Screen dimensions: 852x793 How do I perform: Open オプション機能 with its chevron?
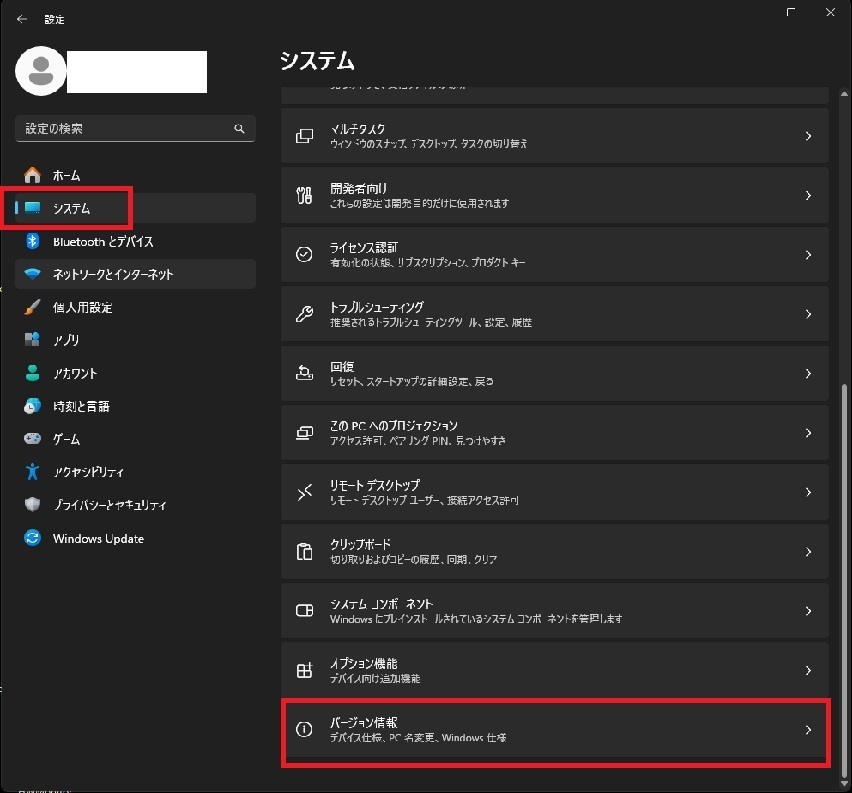click(x=809, y=670)
